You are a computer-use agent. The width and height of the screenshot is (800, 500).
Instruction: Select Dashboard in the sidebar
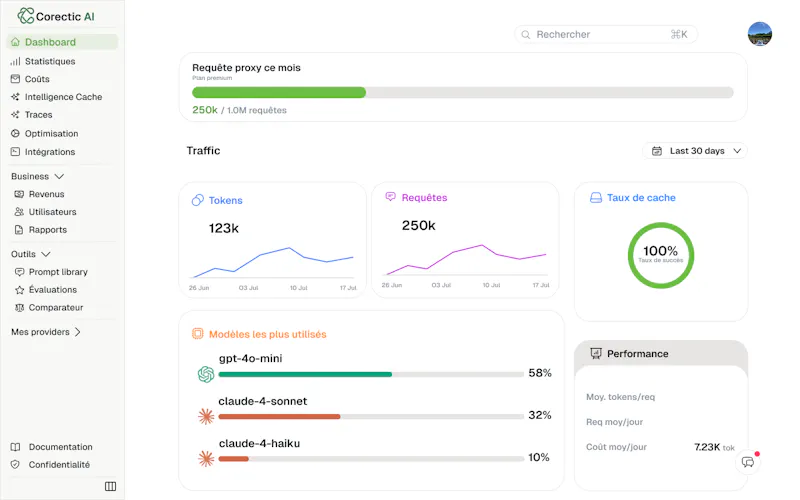click(x=62, y=42)
